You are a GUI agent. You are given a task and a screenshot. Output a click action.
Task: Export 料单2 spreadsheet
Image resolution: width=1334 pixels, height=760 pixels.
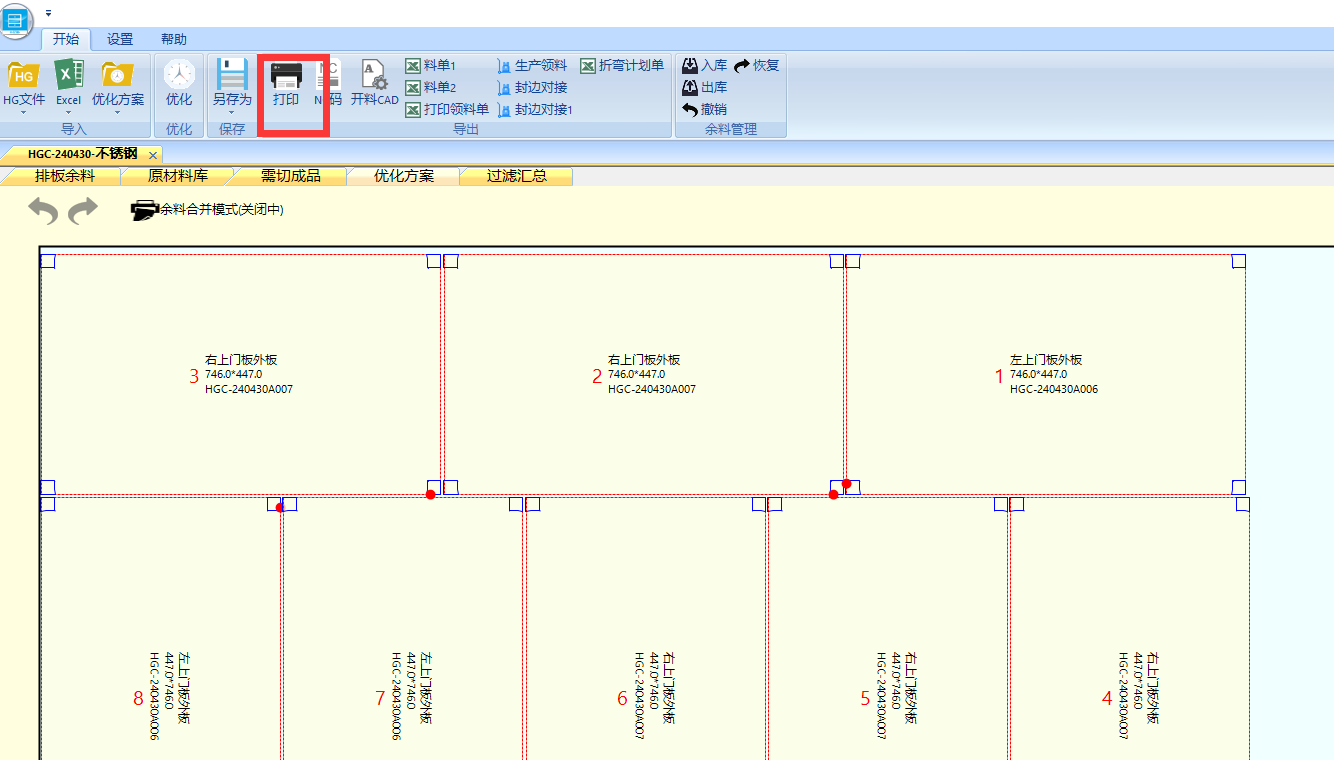[x=431, y=87]
